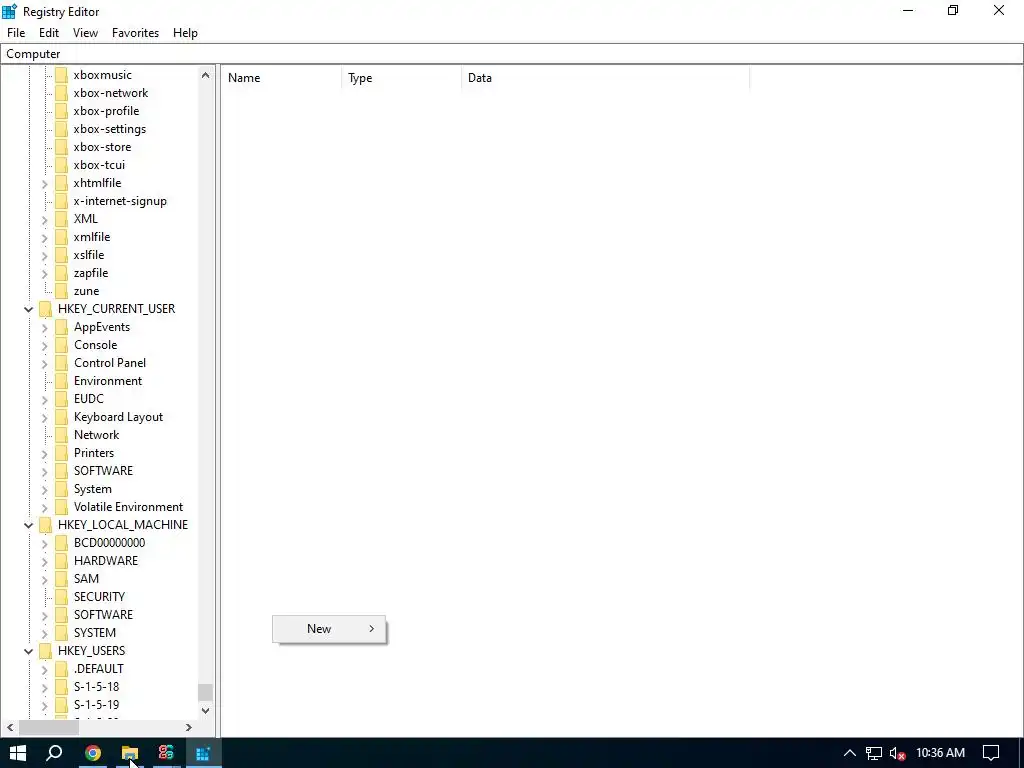Click the zune folder icon
Screen dimensions: 1024x768
61,291
